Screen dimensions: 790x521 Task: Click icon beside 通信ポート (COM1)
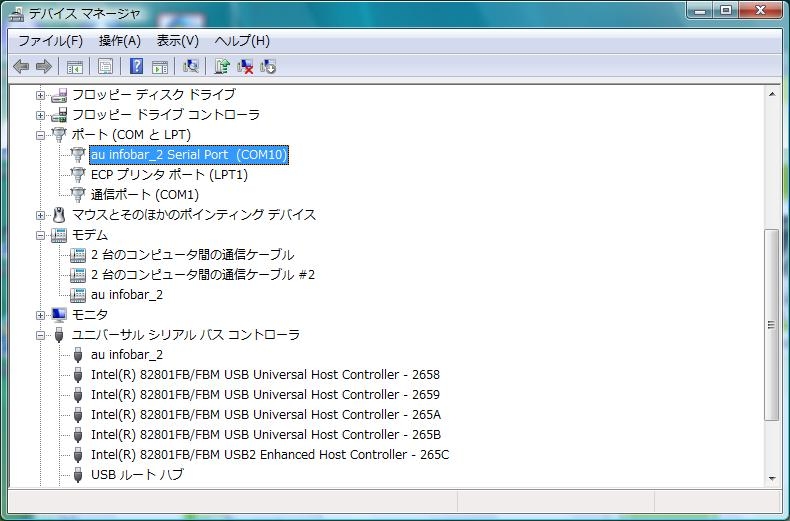click(78, 194)
